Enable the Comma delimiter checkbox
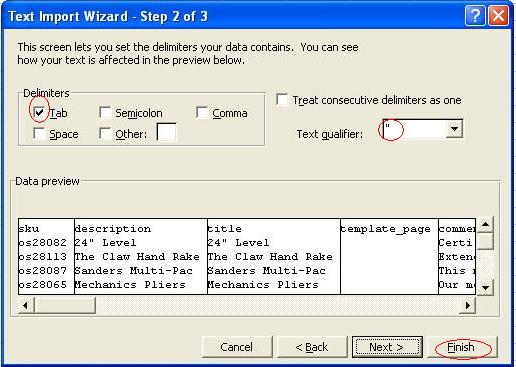Viewport: 516px width, 367px height. pyautogui.click(x=202, y=112)
